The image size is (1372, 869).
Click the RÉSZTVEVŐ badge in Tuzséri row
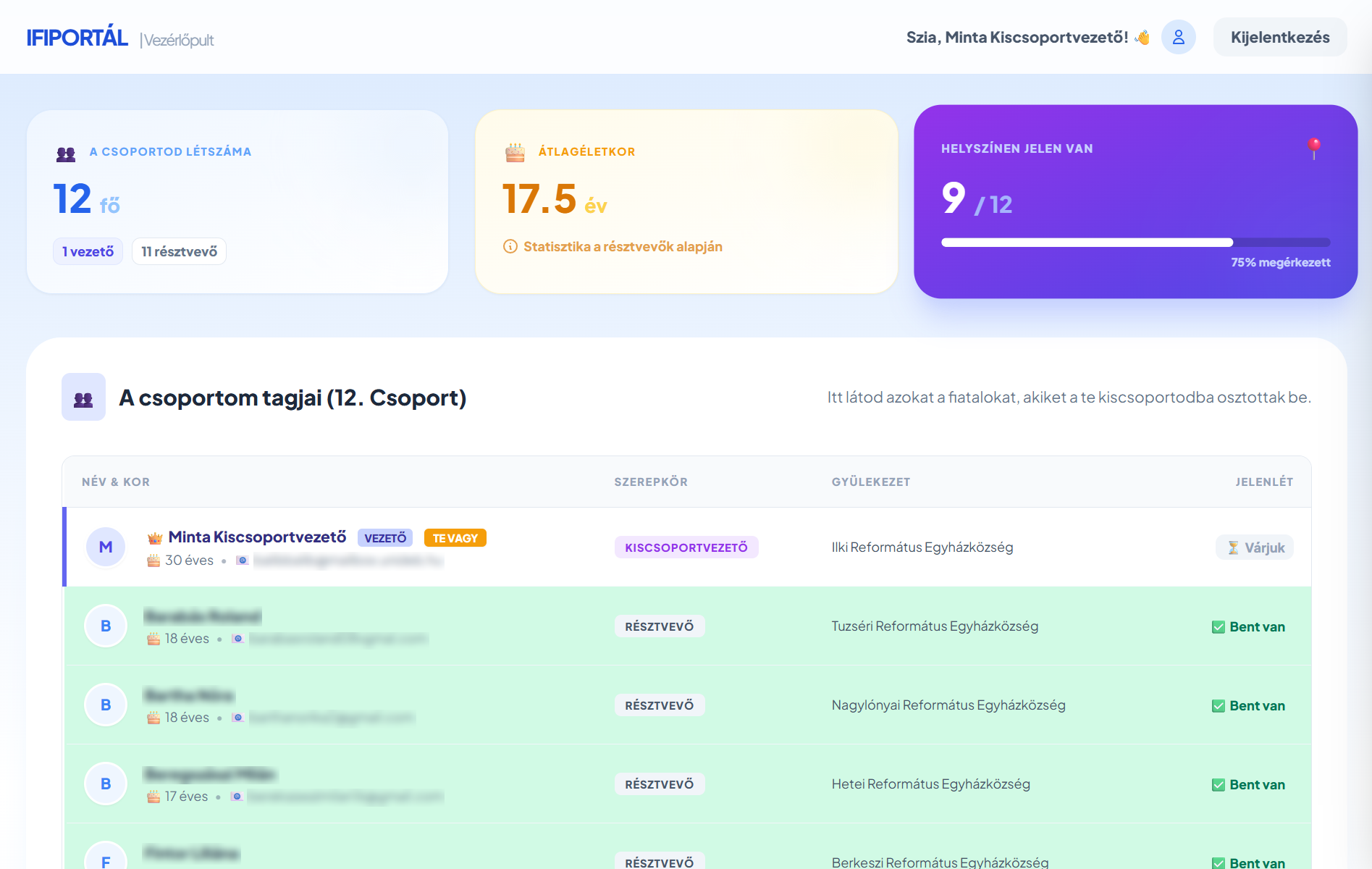(660, 626)
